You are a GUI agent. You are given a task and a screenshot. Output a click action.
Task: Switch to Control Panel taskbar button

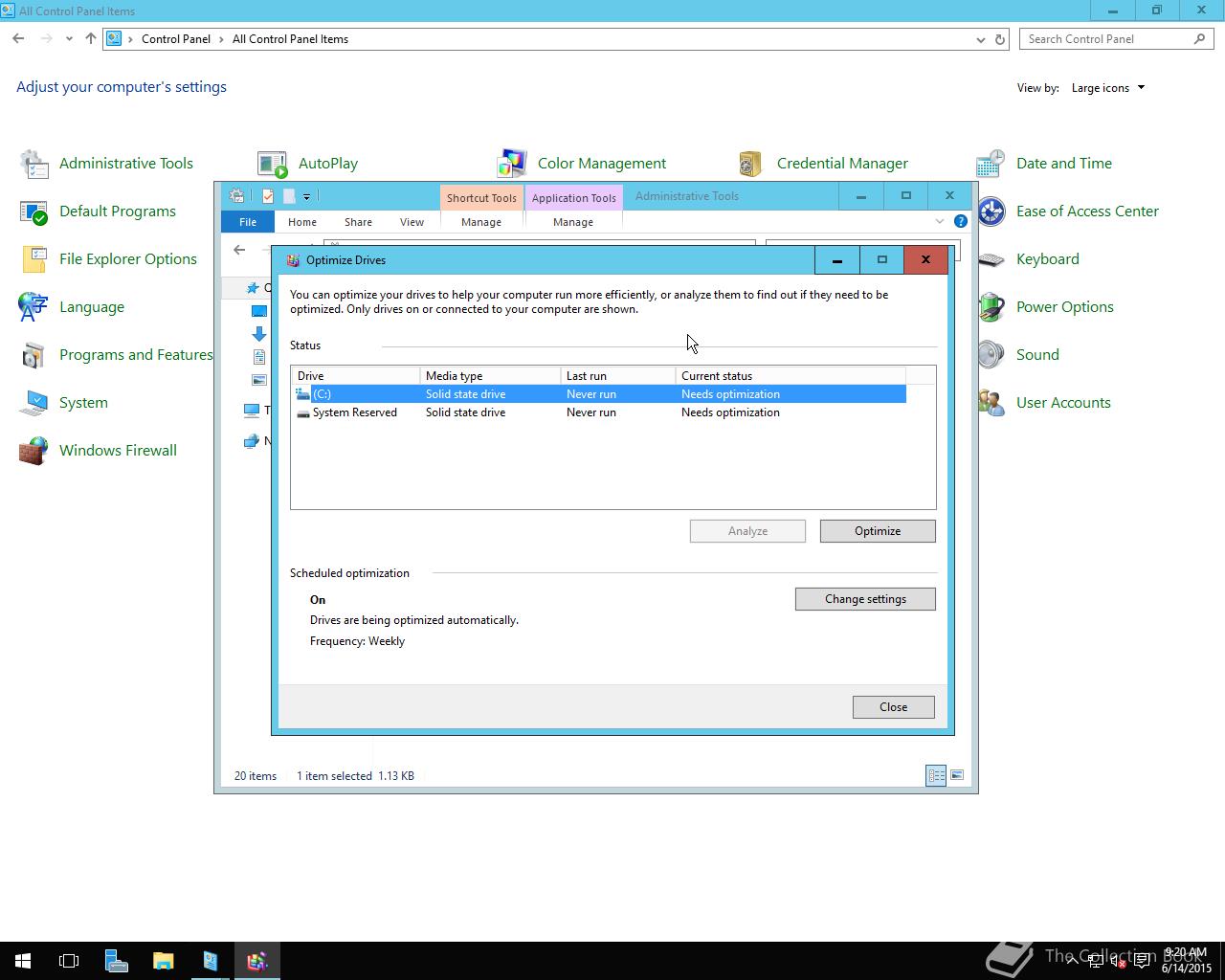click(210, 961)
